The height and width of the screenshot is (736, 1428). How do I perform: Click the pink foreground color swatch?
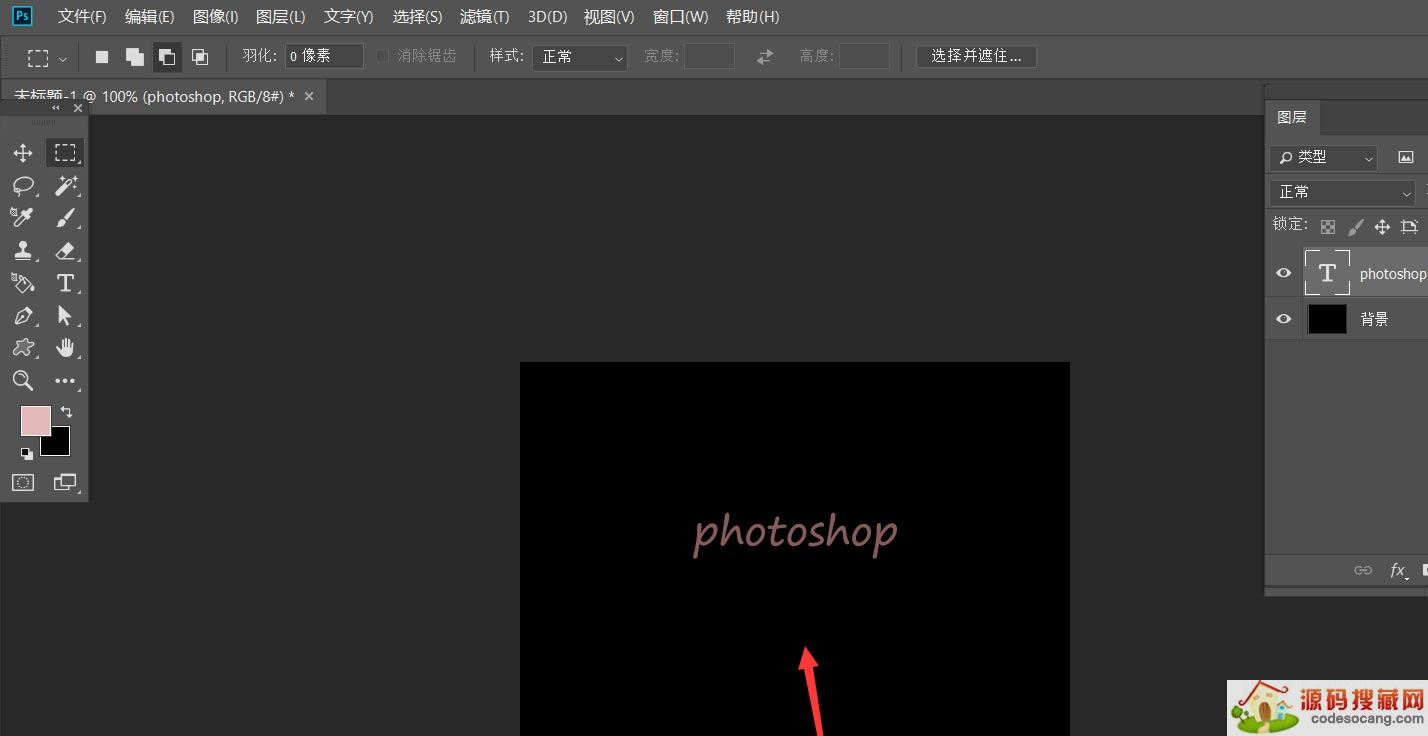coord(36,421)
